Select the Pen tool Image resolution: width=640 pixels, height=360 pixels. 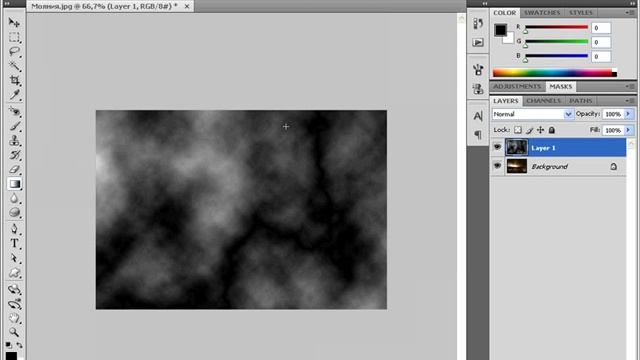14,229
